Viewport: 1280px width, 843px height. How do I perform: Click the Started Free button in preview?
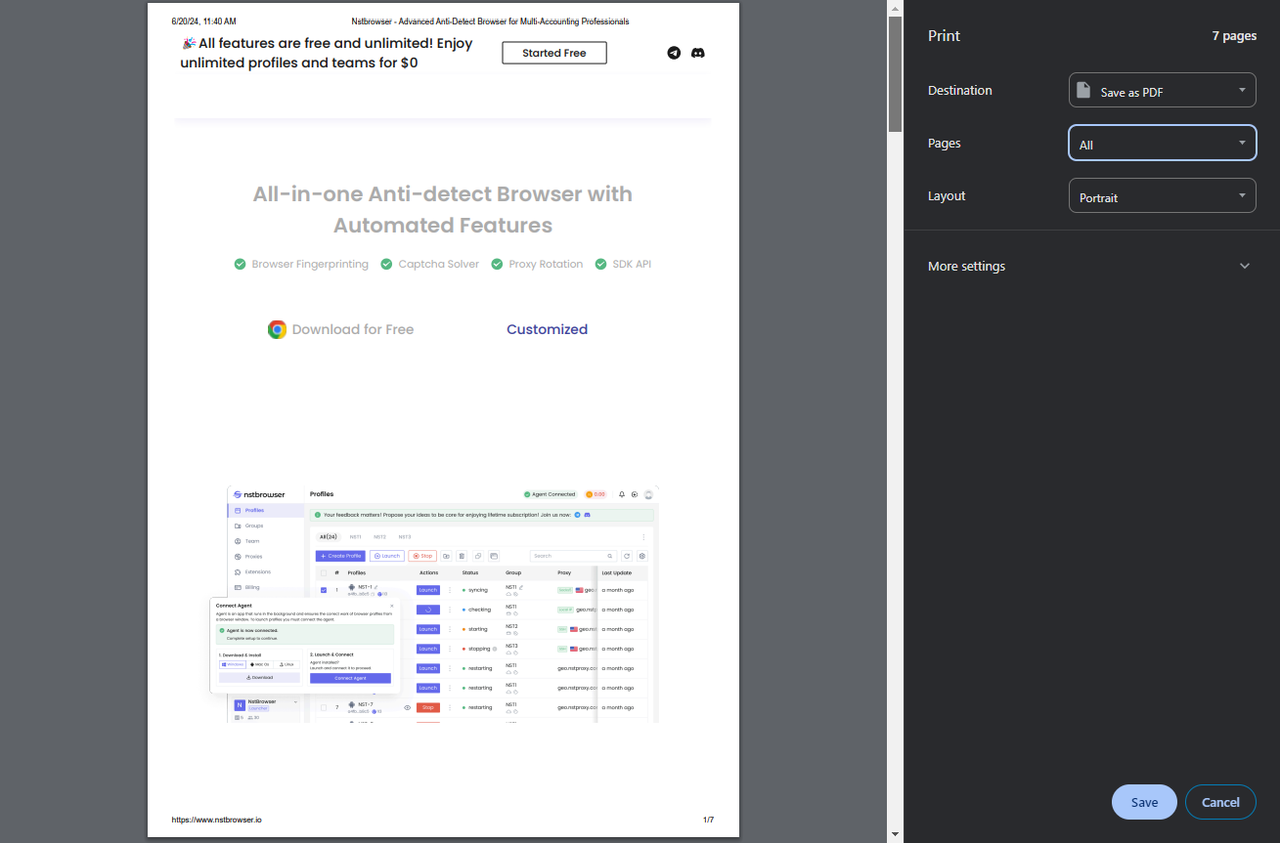[x=554, y=53]
